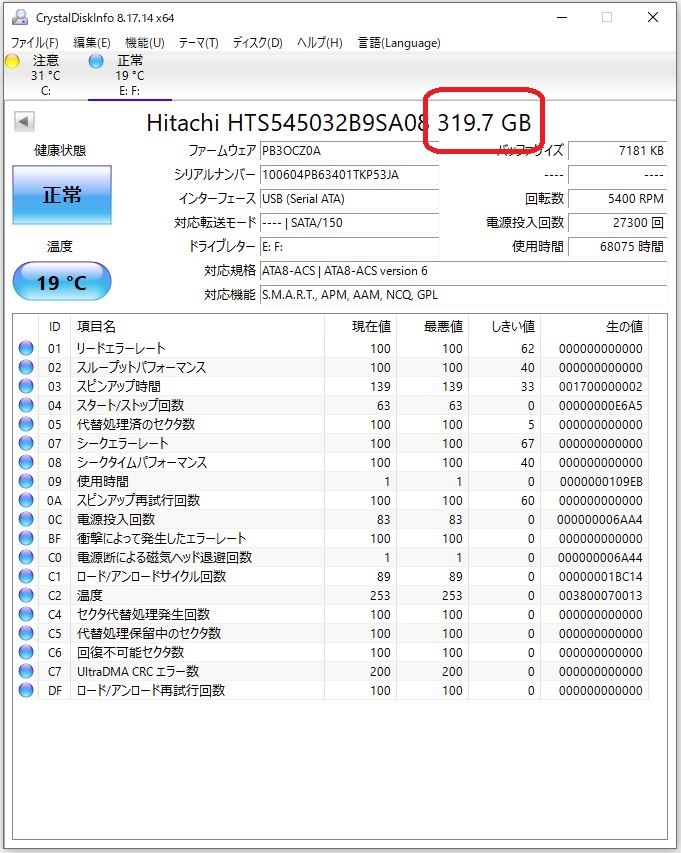Image resolution: width=681 pixels, height=853 pixels.
Task: Click the drive letter field E: F:
Action: coord(349,246)
